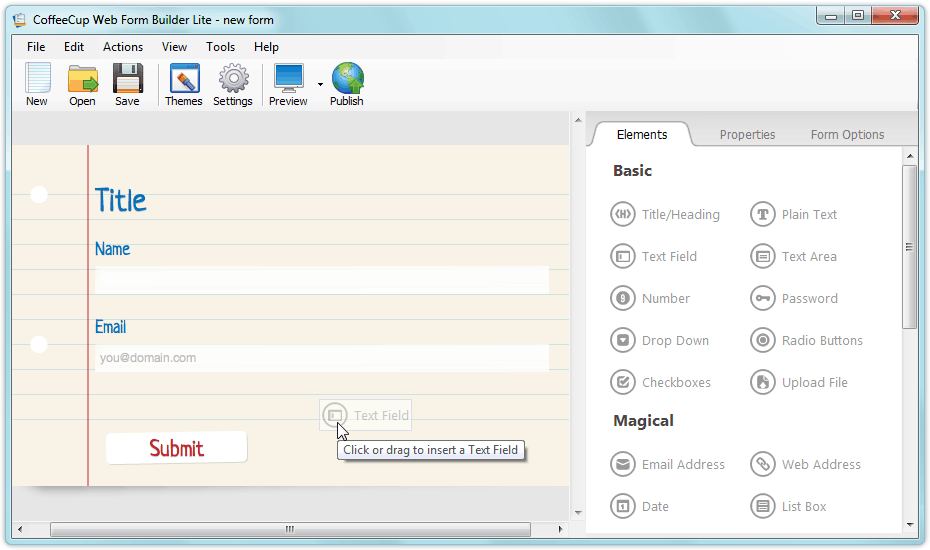Click the Email input field

321,358
